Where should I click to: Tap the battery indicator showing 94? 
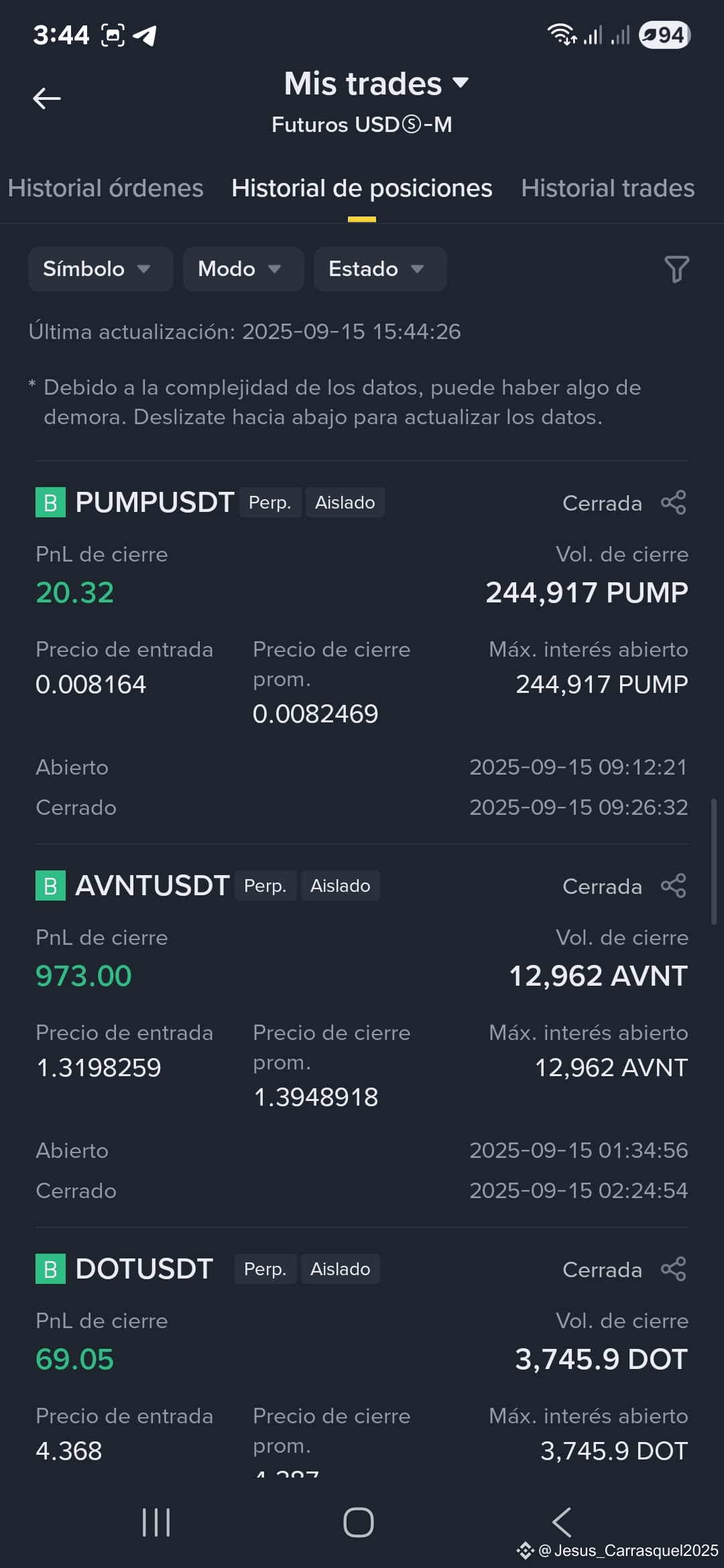click(x=664, y=35)
